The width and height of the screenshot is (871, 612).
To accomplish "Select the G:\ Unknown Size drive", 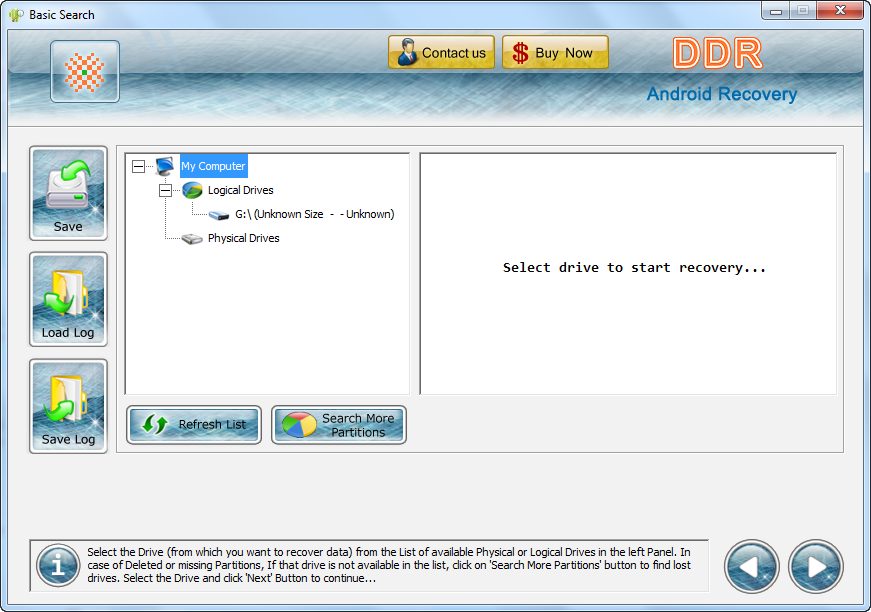I will point(314,214).
